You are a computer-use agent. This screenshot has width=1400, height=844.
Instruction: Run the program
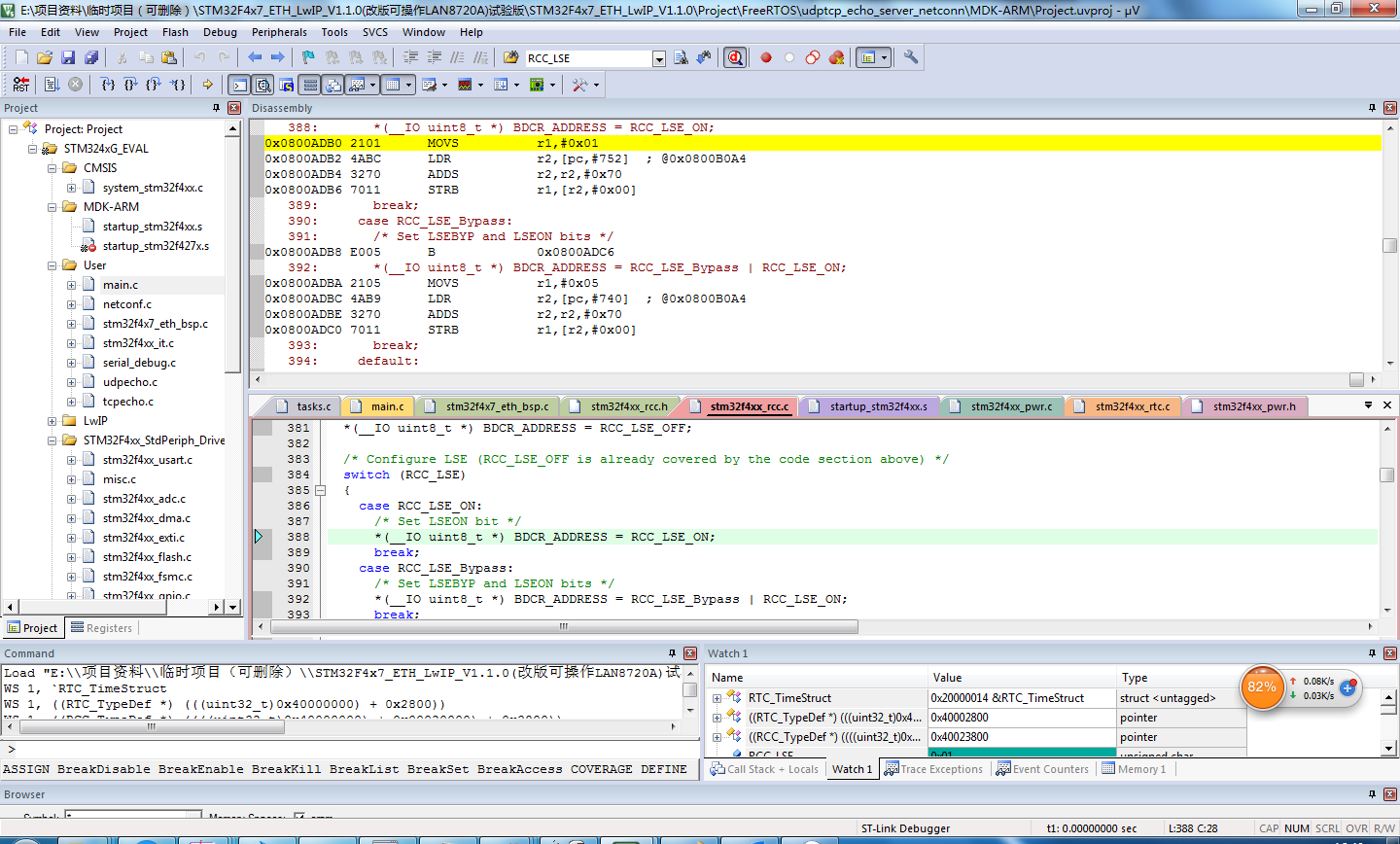[52, 86]
